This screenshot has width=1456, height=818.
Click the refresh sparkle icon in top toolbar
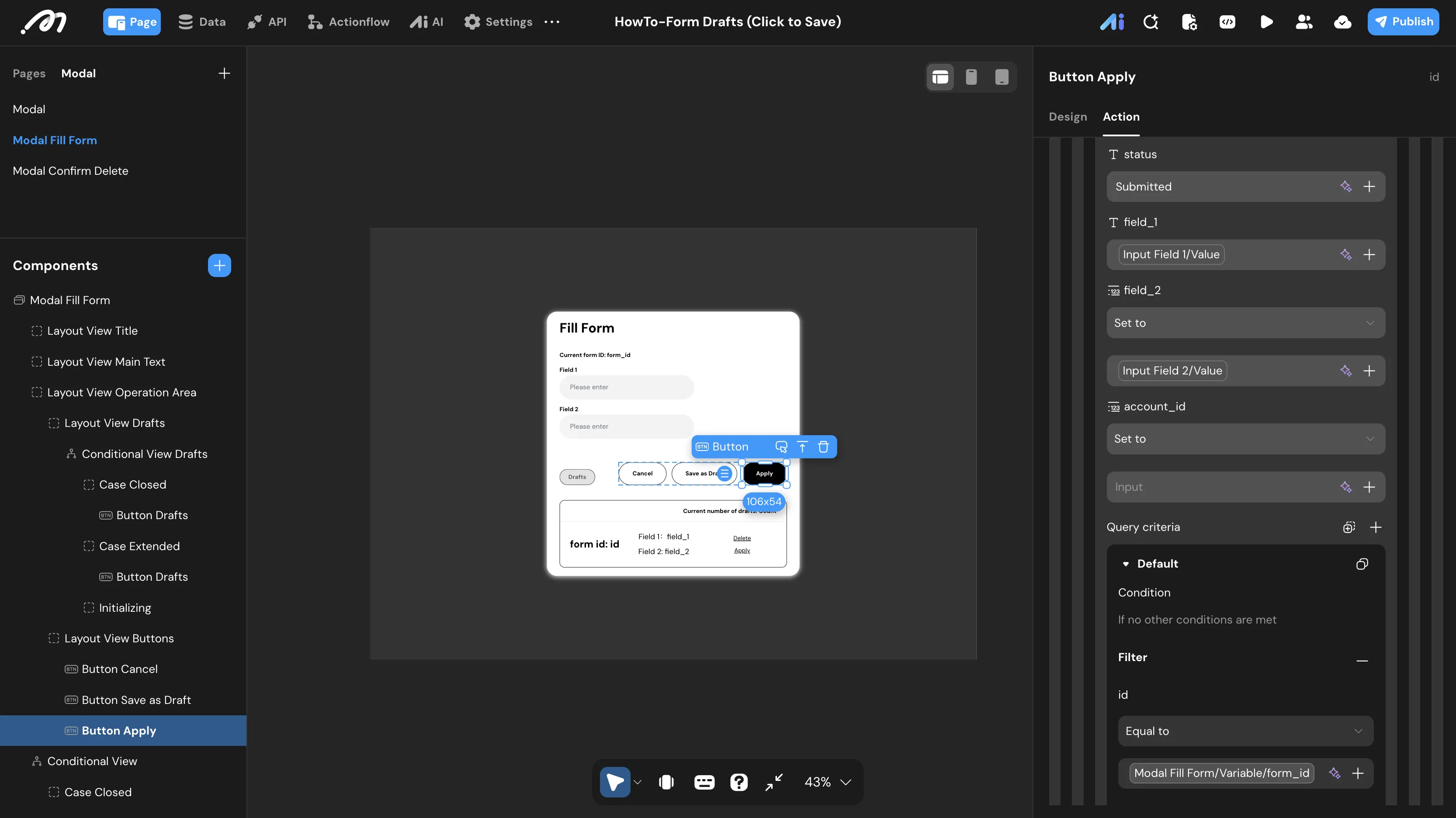[x=1151, y=22]
